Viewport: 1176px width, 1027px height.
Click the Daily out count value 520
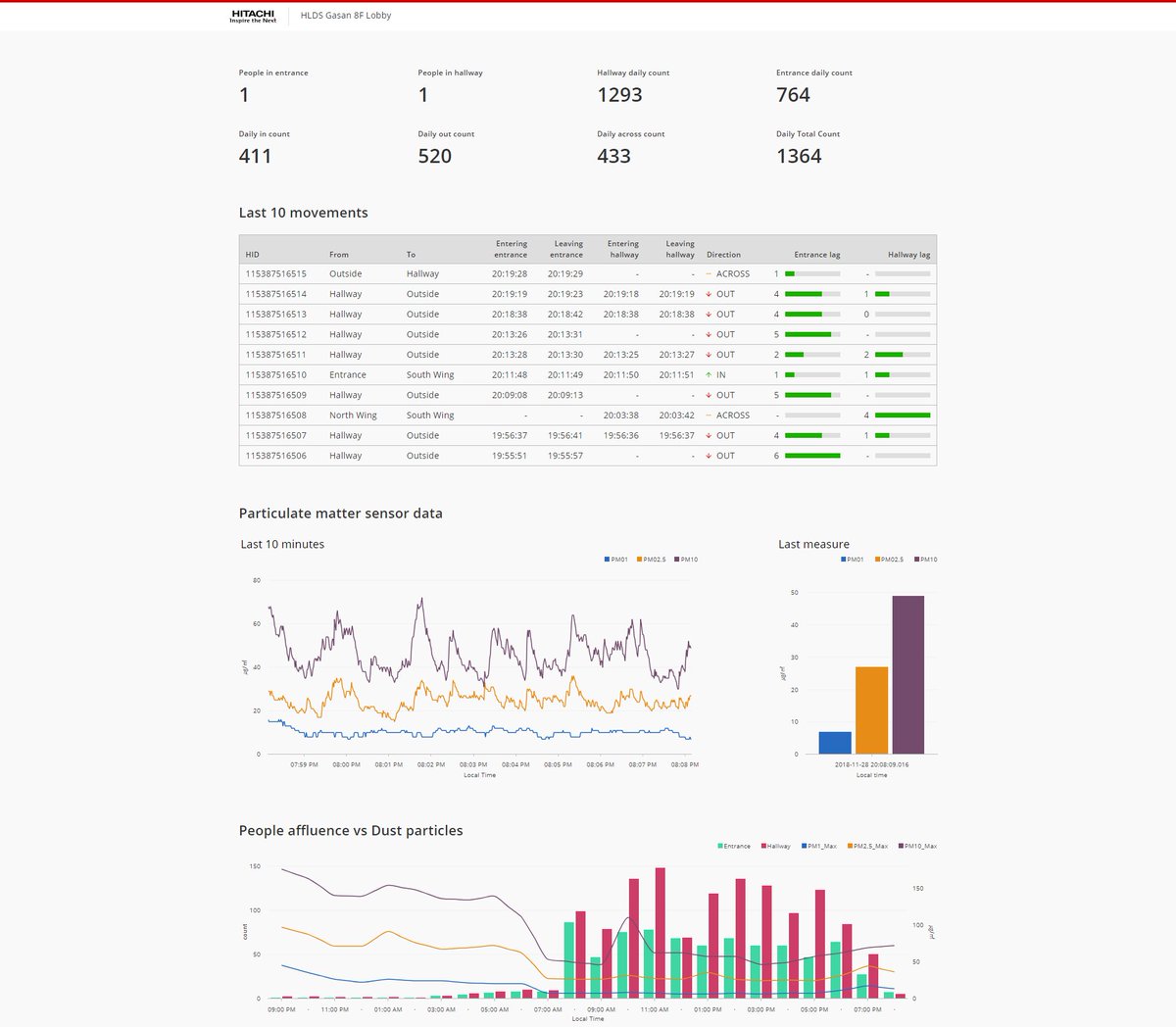[435, 156]
